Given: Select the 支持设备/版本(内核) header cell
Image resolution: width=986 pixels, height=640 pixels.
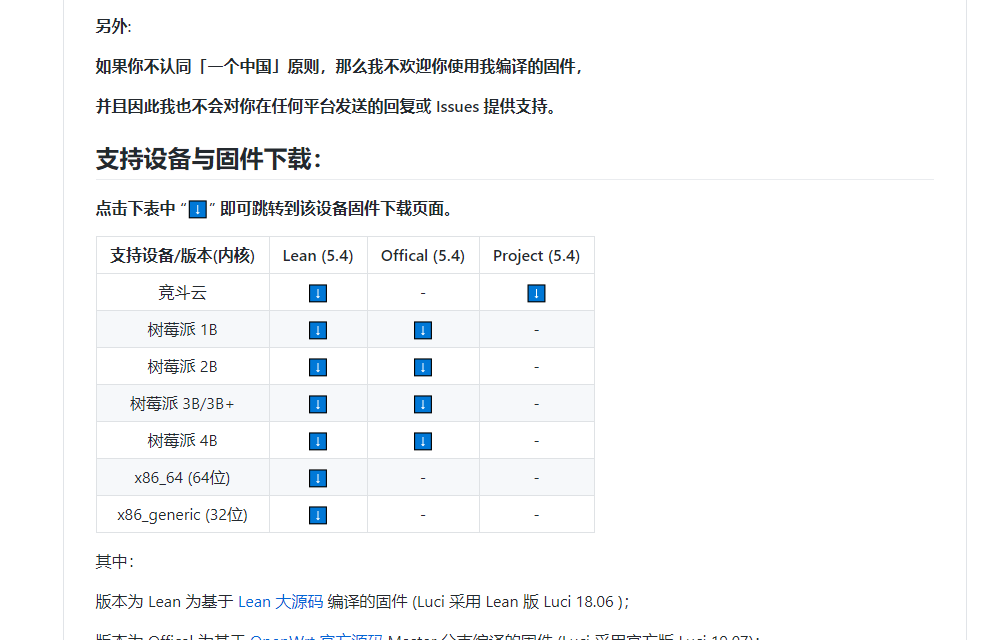Looking at the screenshot, I should coord(182,255).
